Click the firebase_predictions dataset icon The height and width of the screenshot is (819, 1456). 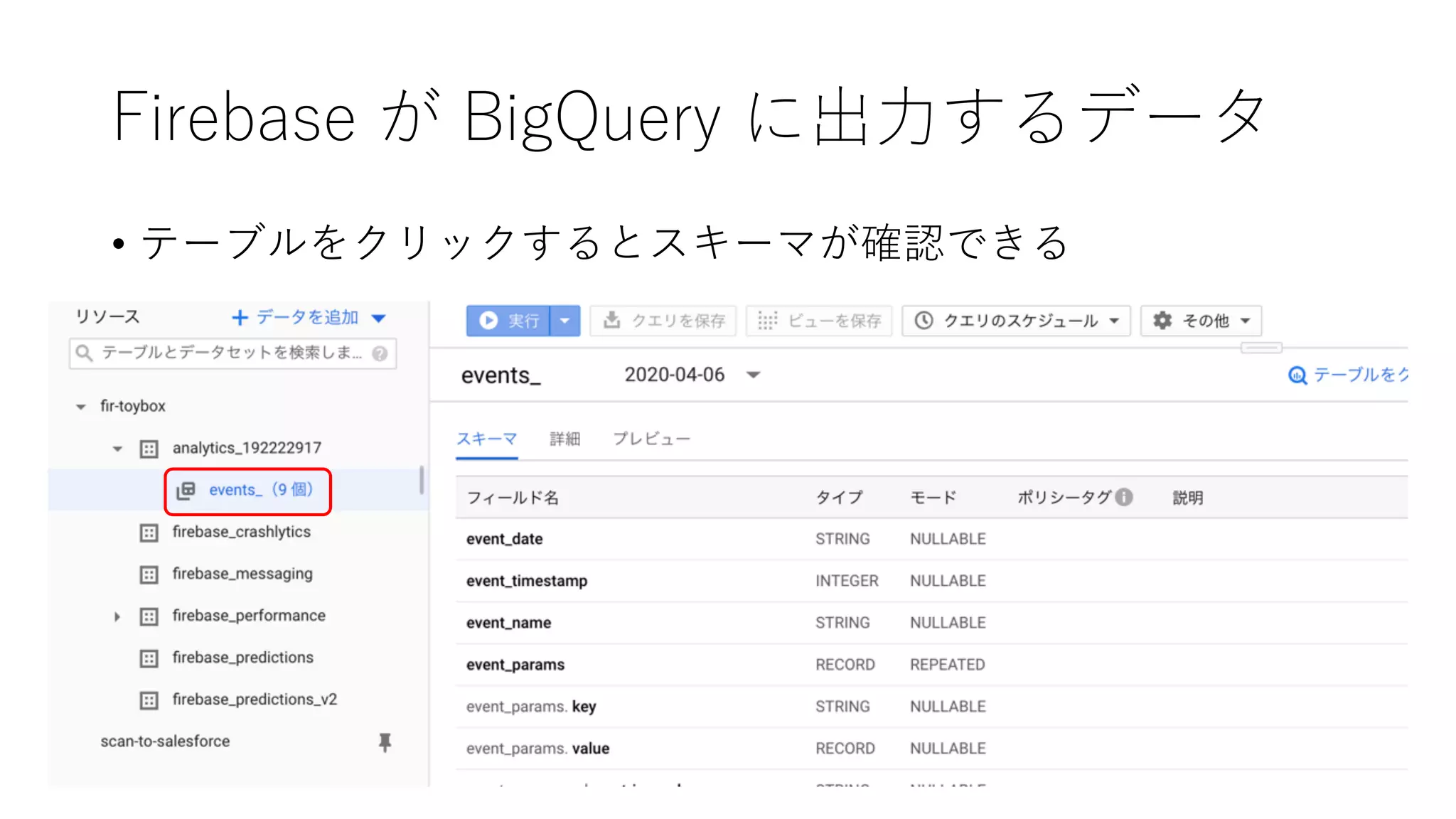[x=149, y=658]
